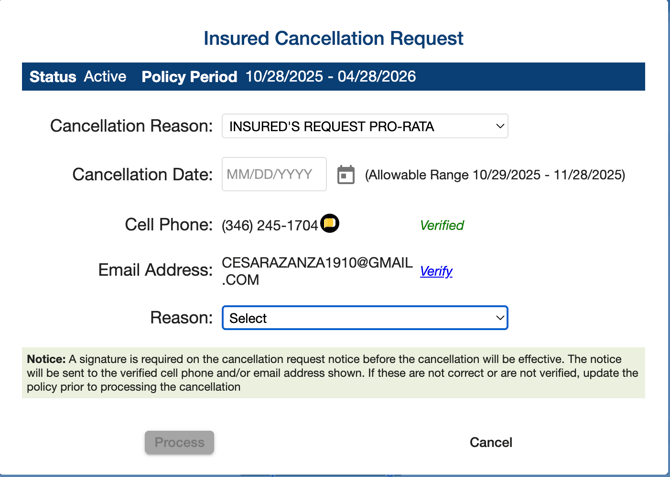Click the 'Email Address:' label

[155, 270]
